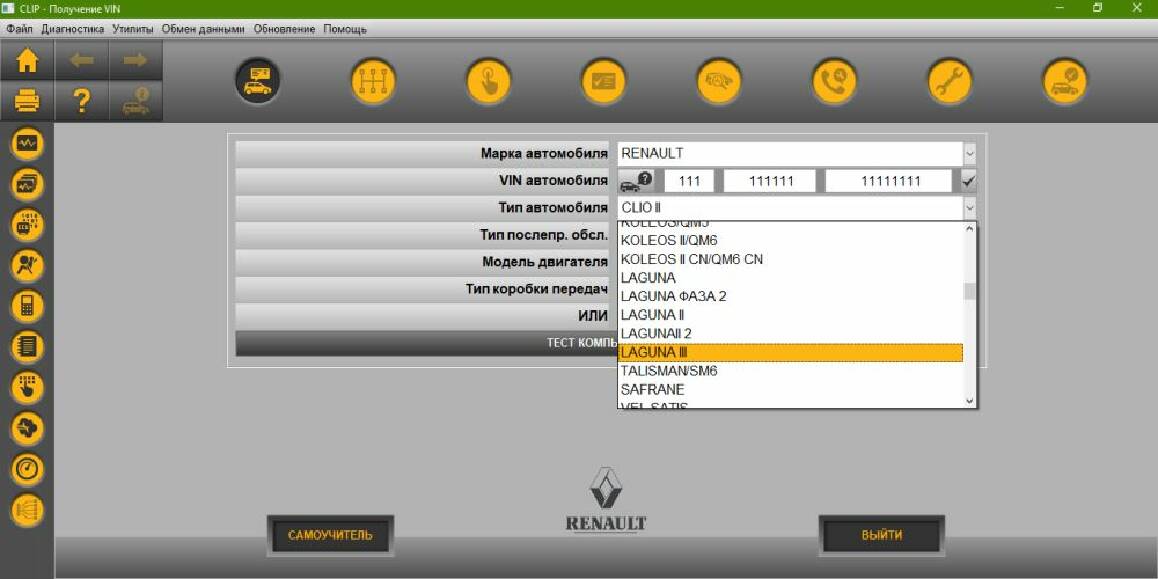The image size is (1158, 579).
Task: Choose LAGUNA III highlighted entry
Action: click(x=790, y=352)
